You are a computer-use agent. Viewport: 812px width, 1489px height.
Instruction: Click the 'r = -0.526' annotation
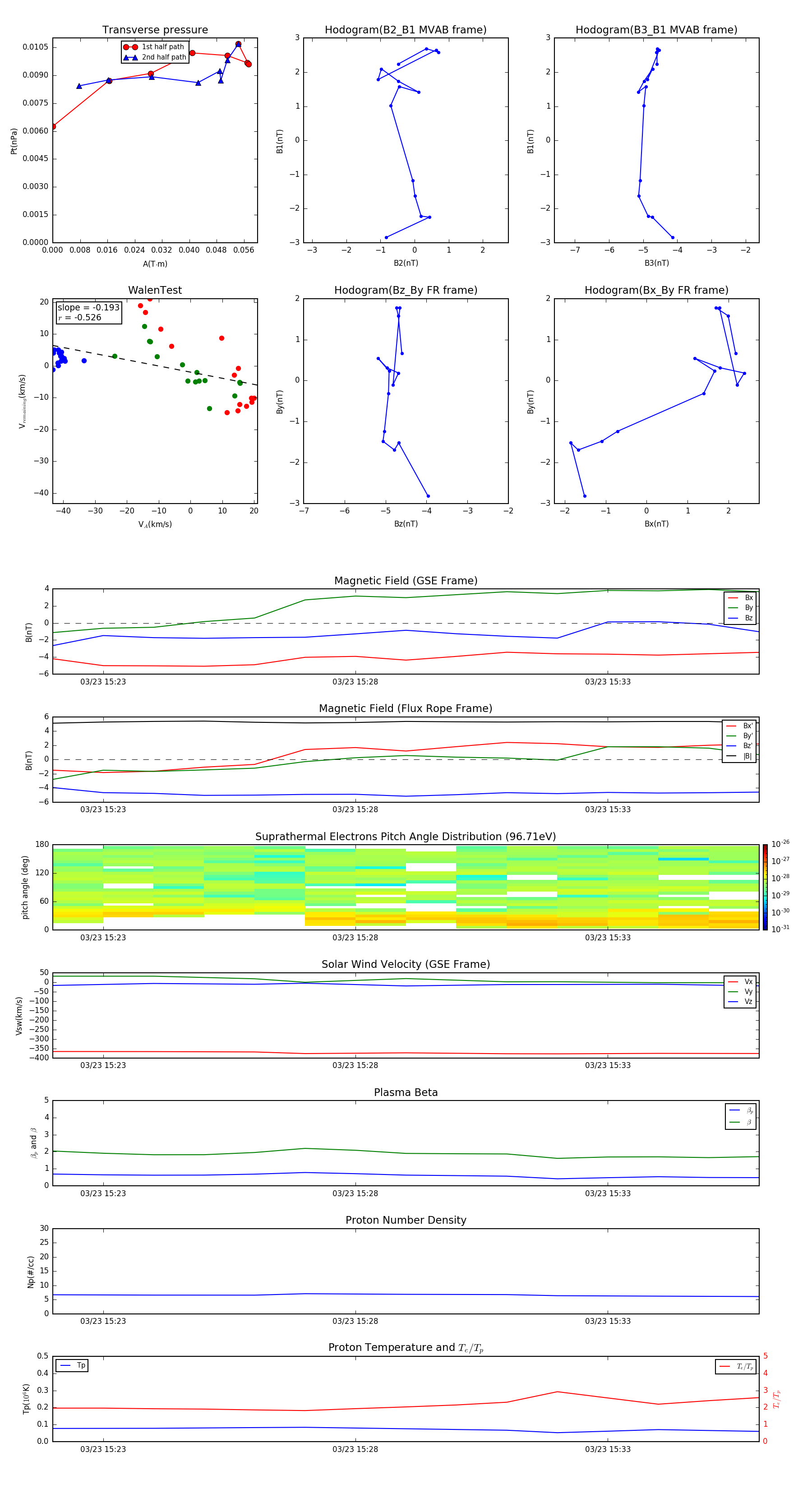pyautogui.click(x=80, y=317)
